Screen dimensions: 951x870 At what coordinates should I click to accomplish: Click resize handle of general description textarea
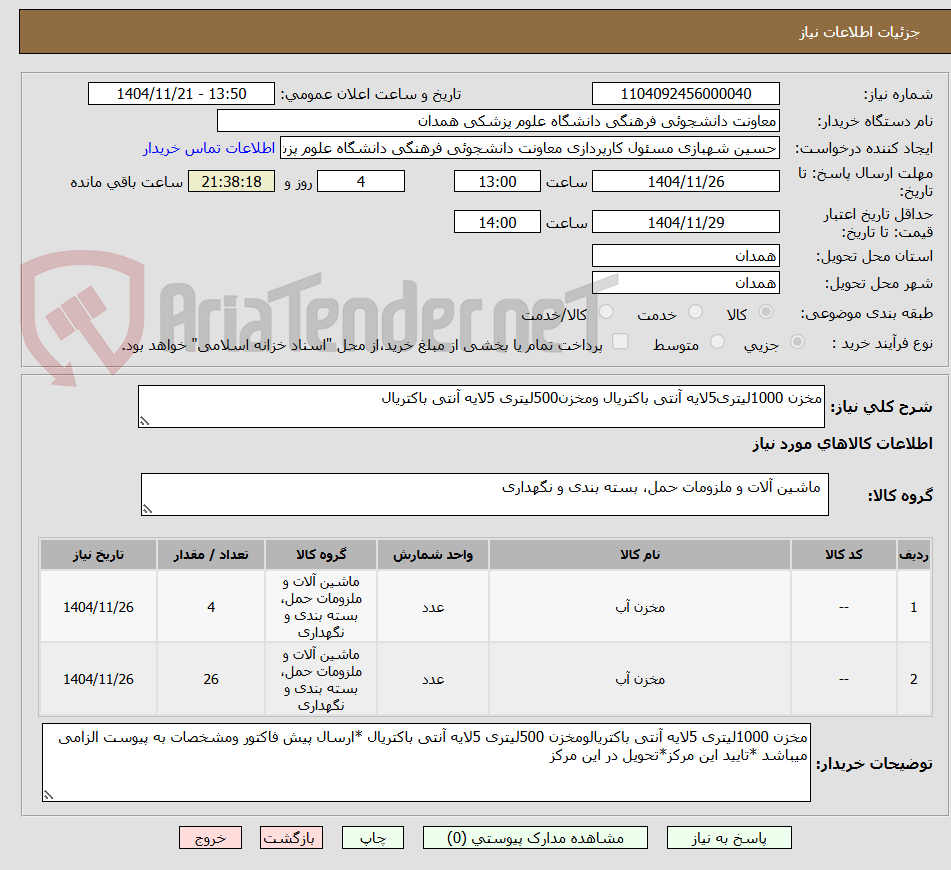click(x=144, y=421)
